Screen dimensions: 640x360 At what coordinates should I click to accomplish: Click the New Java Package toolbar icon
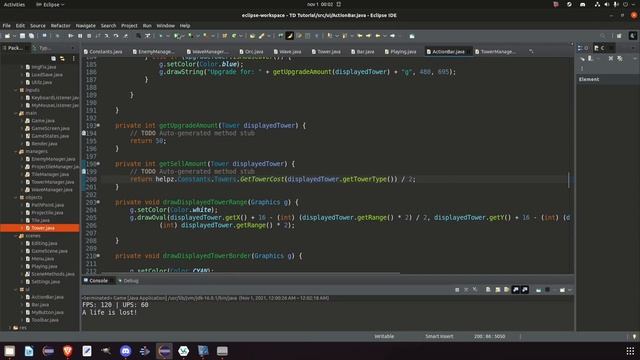[224, 36]
